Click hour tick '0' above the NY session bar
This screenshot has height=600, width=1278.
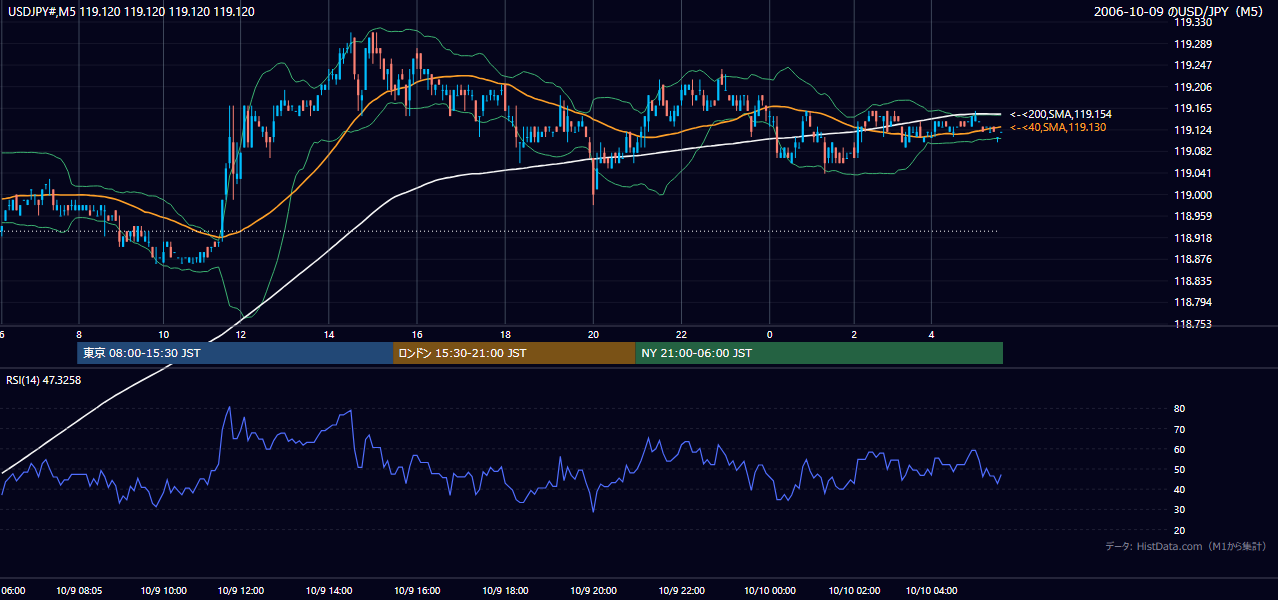click(770, 334)
